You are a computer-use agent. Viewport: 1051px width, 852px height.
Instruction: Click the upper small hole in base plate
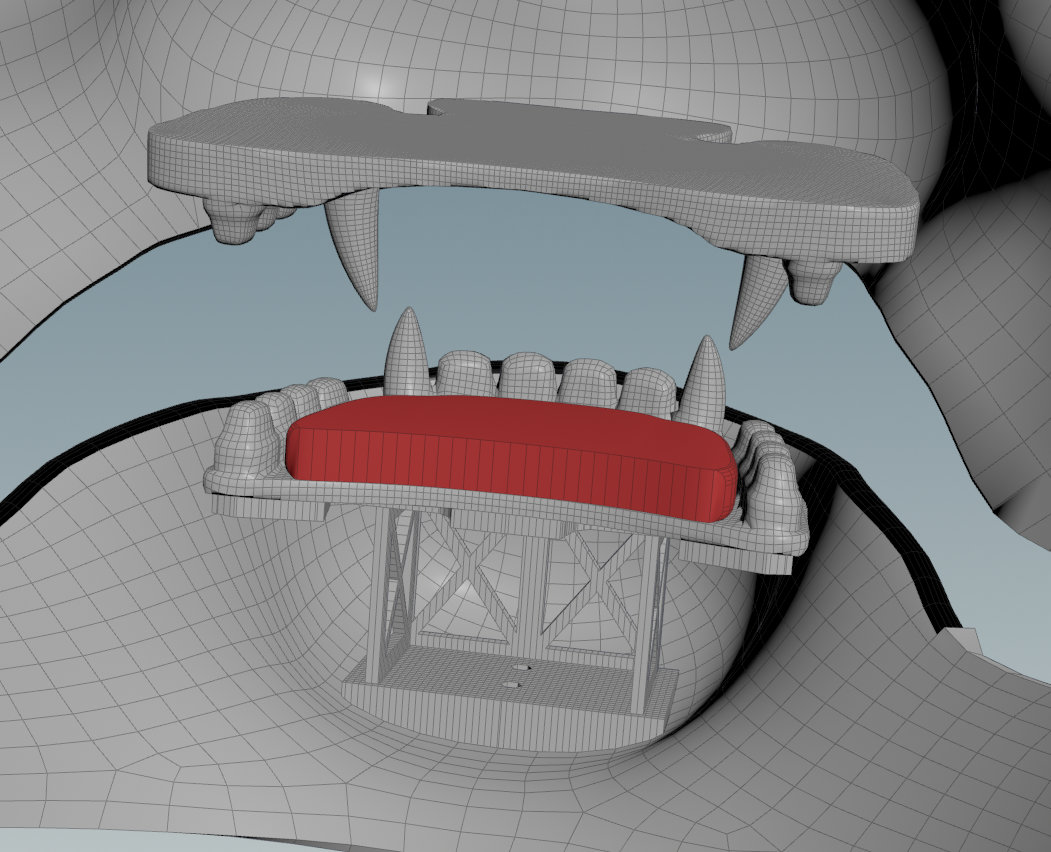point(519,665)
